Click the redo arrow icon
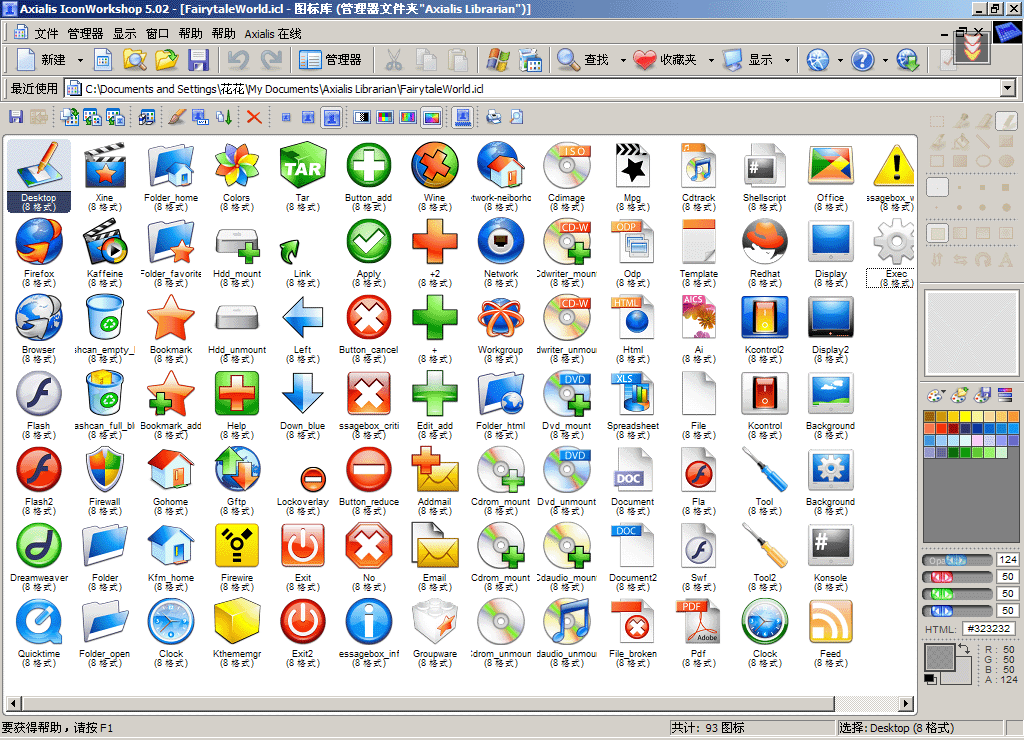The width and height of the screenshot is (1024, 740). pos(271,60)
